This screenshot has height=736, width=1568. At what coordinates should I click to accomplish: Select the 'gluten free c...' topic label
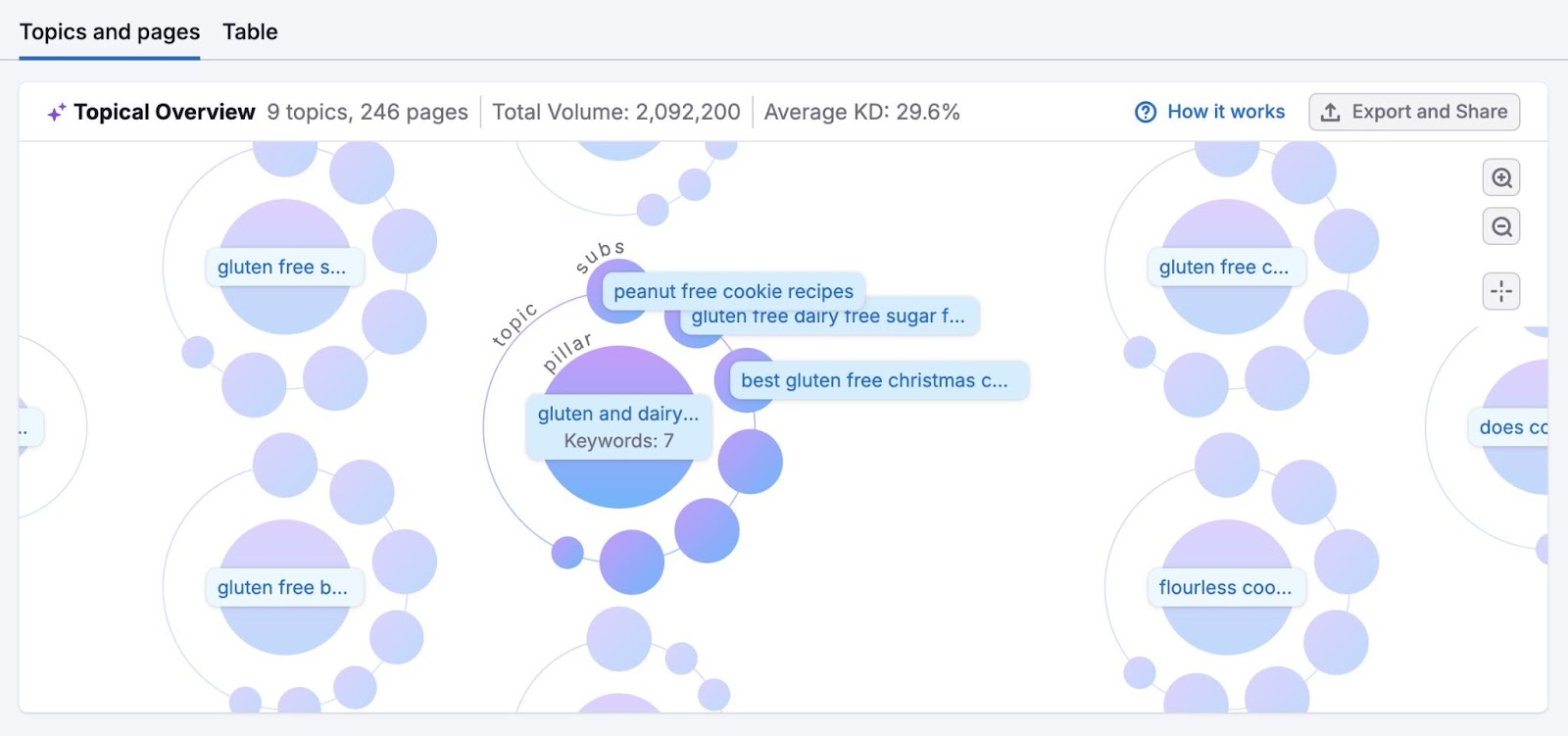1226,267
